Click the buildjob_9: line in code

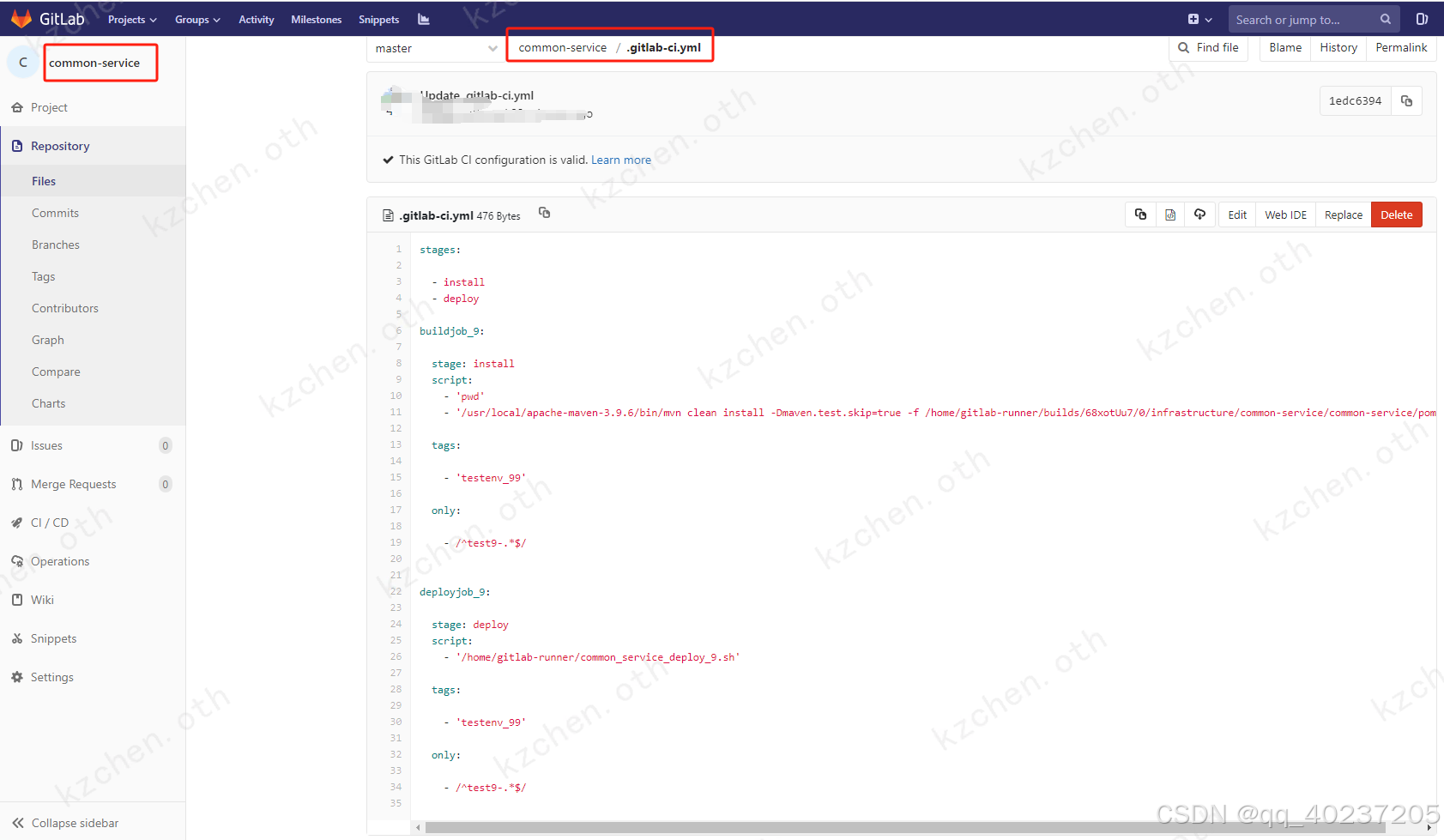pyautogui.click(x=452, y=331)
